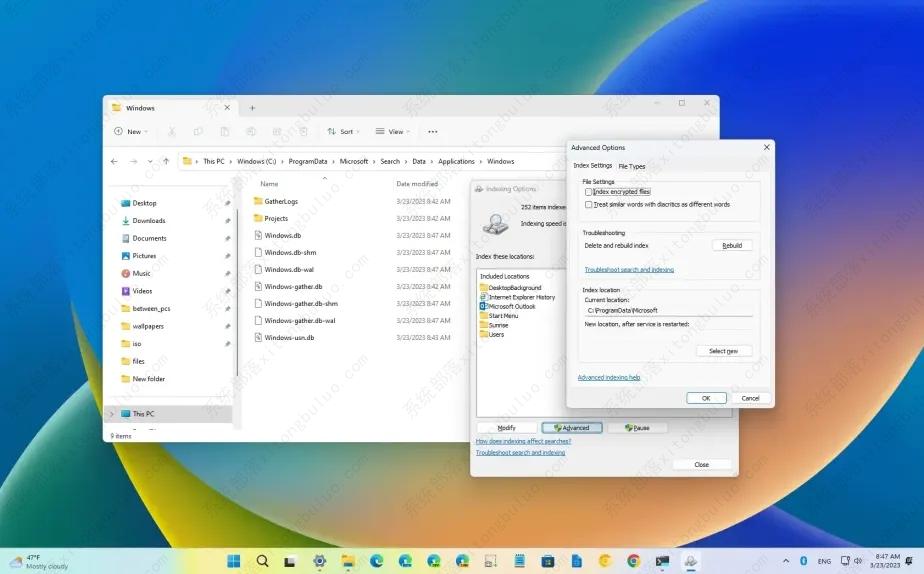Add a new File Explorer tab
924x574 pixels.
(x=252, y=108)
